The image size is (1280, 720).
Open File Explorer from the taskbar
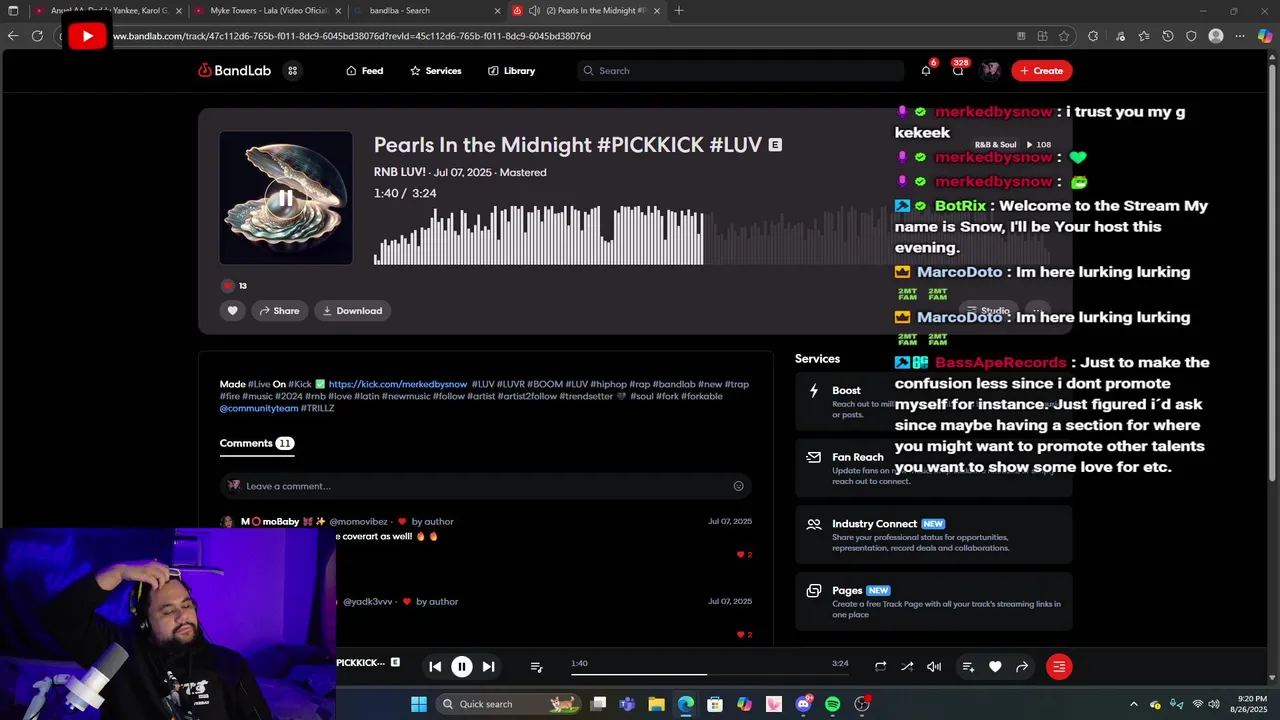(x=656, y=704)
